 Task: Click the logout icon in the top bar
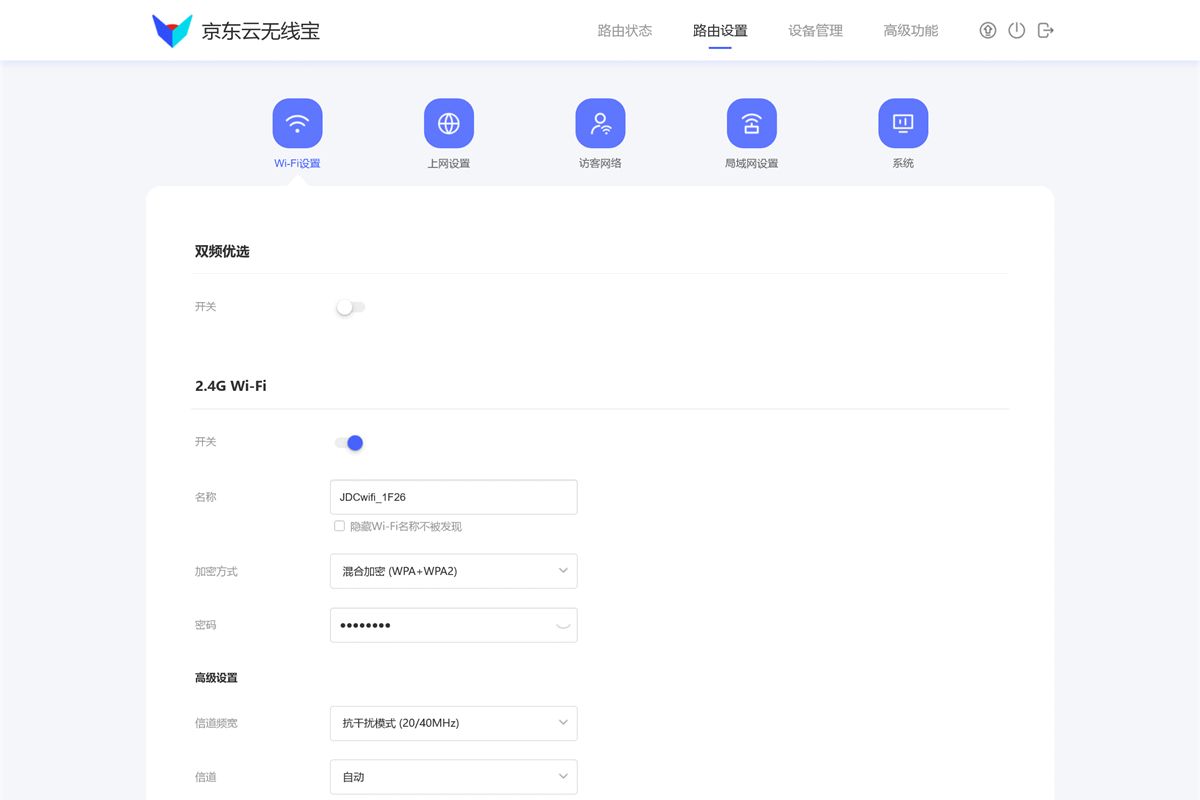pyautogui.click(x=1046, y=30)
